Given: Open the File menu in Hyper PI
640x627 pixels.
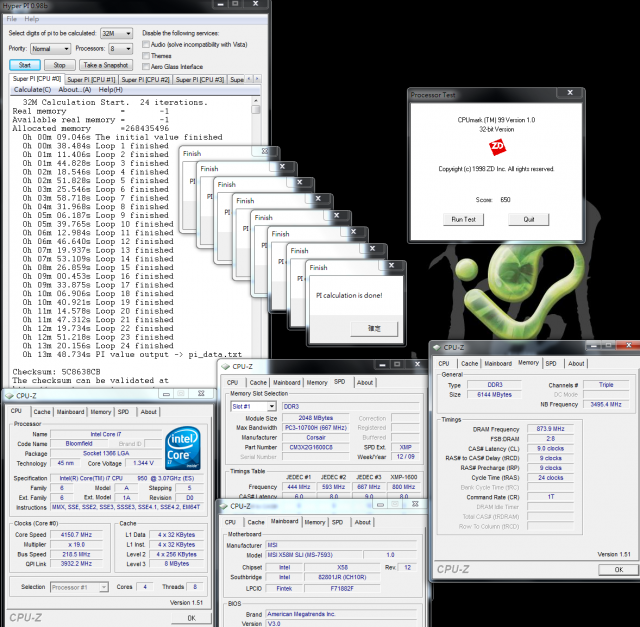Looking at the screenshot, I should coord(11,19).
